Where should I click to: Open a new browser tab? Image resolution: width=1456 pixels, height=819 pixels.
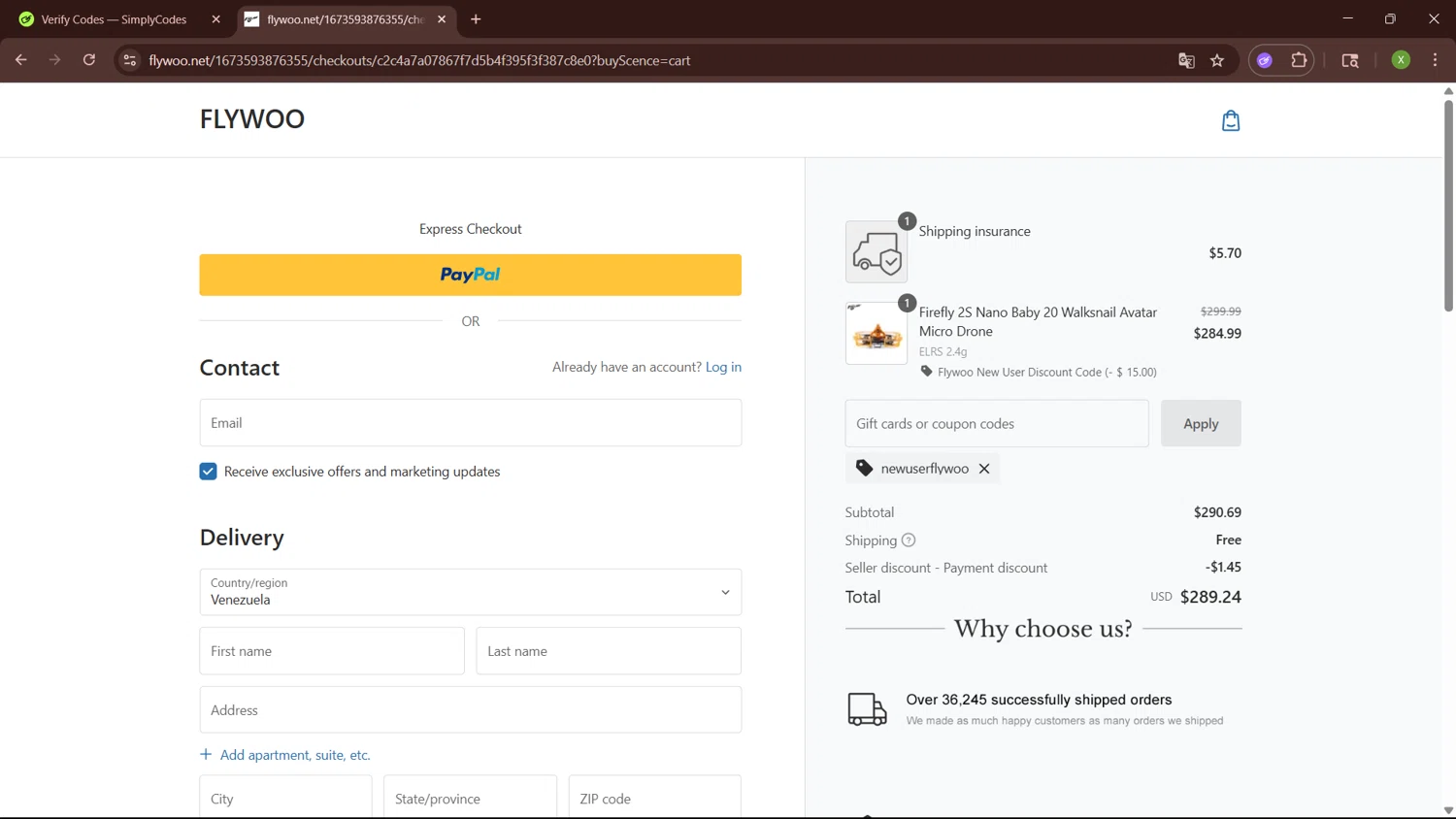pyautogui.click(x=476, y=19)
